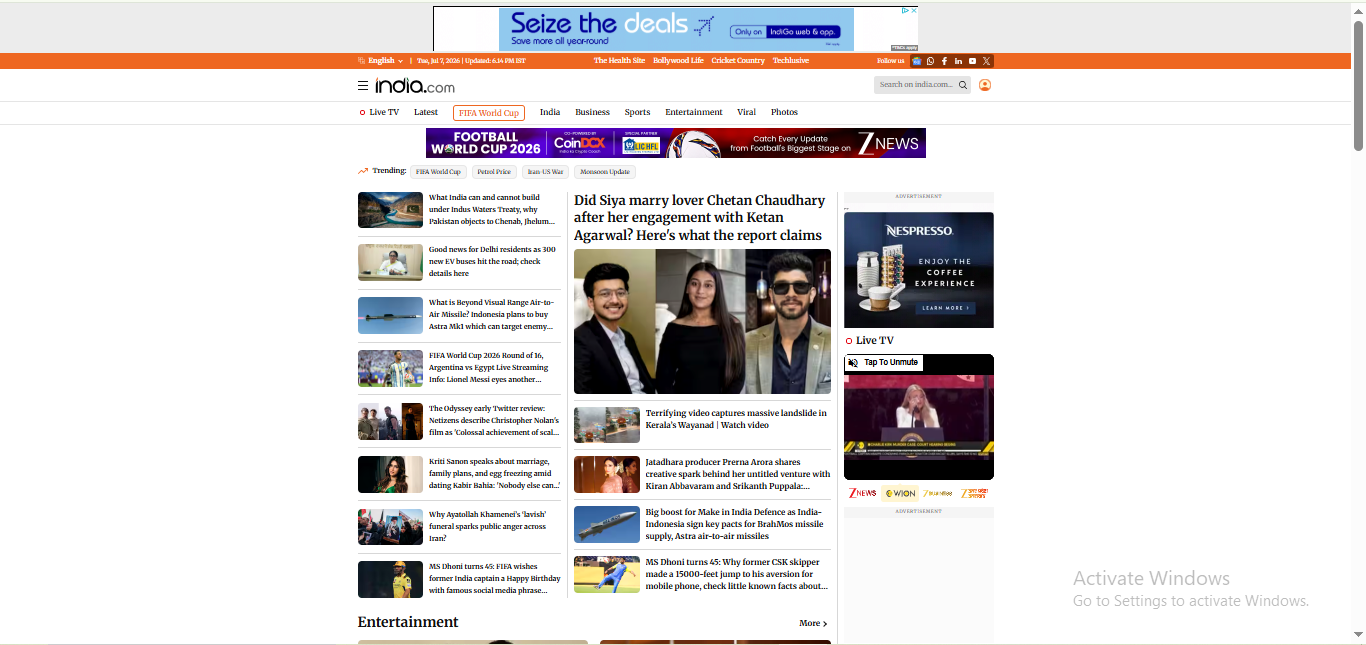Open the Viral nav item
The image size is (1366, 645).
747,112
